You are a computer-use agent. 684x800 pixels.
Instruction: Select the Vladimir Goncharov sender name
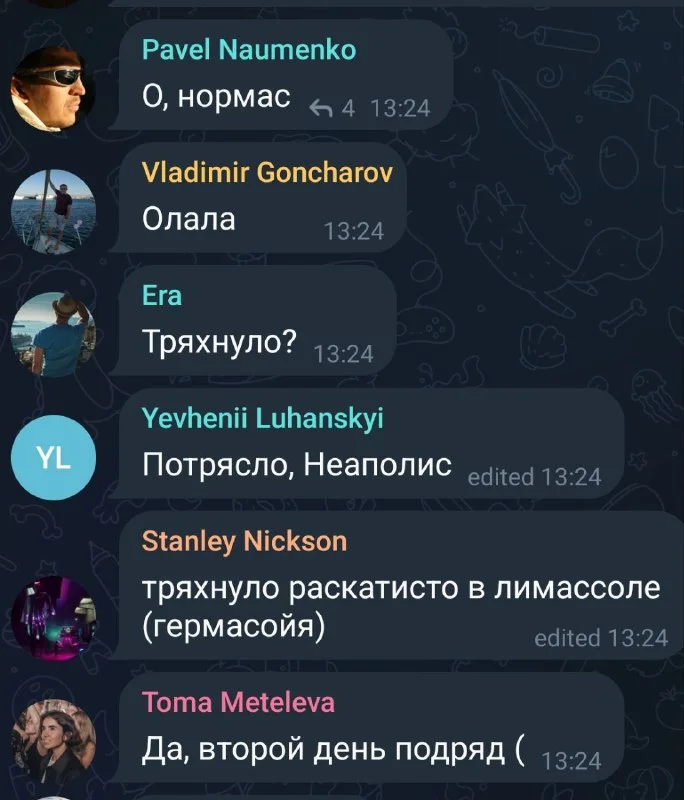point(267,172)
